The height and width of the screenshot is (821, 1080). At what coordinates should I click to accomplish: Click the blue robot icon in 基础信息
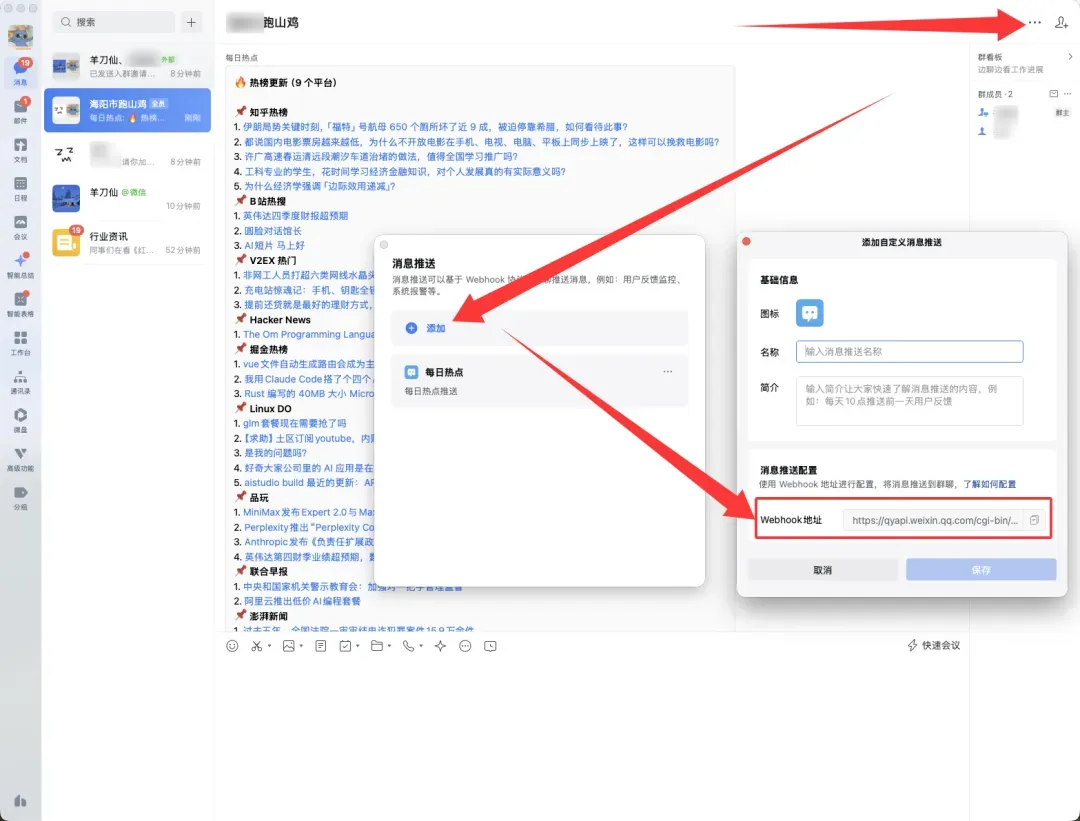[809, 313]
